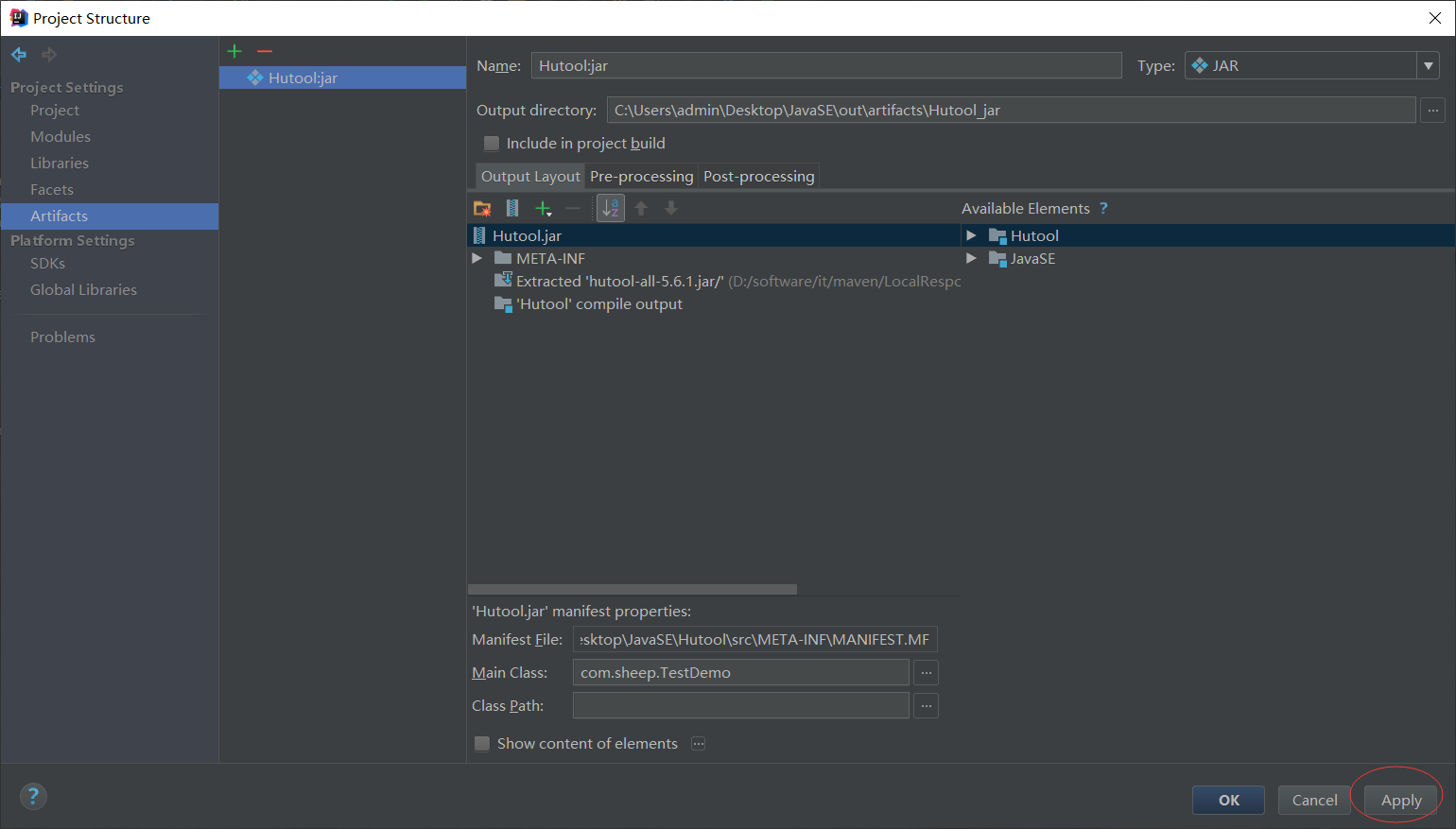The image size is (1456, 829).
Task: Switch to Post-processing tab
Action: [759, 176]
